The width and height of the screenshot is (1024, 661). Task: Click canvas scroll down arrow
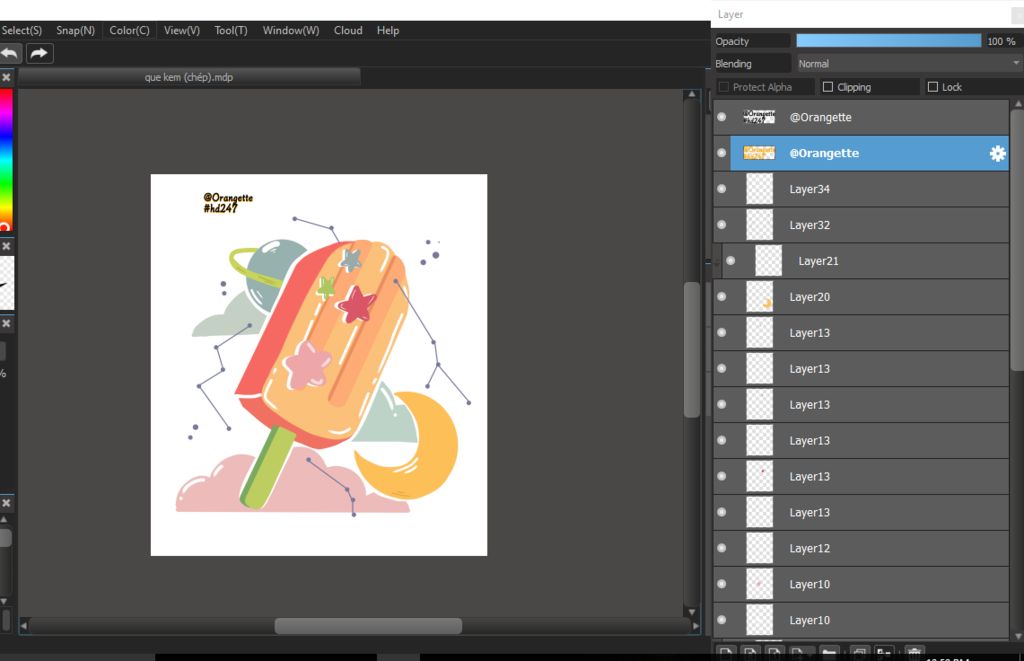coord(692,612)
